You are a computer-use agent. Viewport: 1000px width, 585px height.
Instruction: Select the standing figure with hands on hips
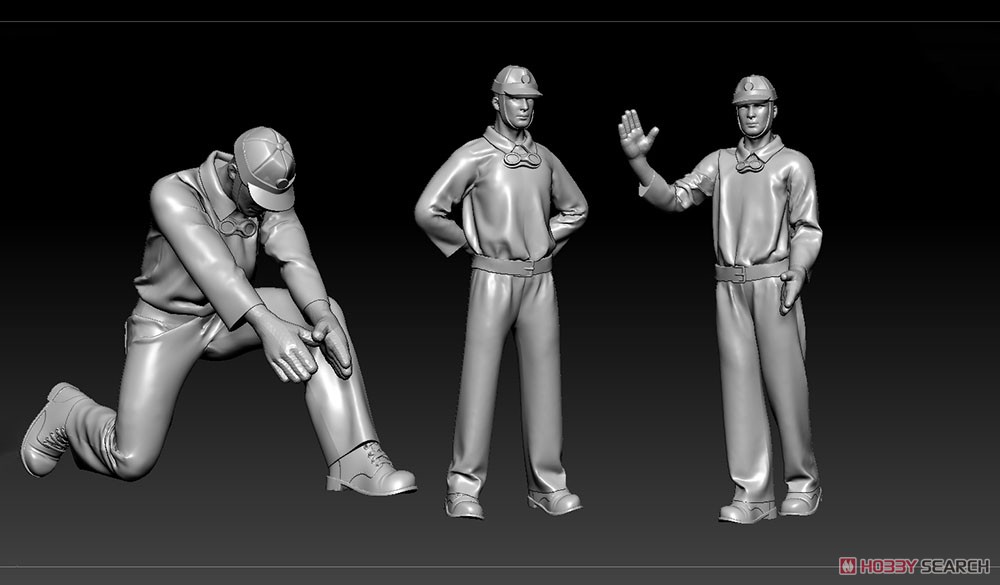pos(502,292)
